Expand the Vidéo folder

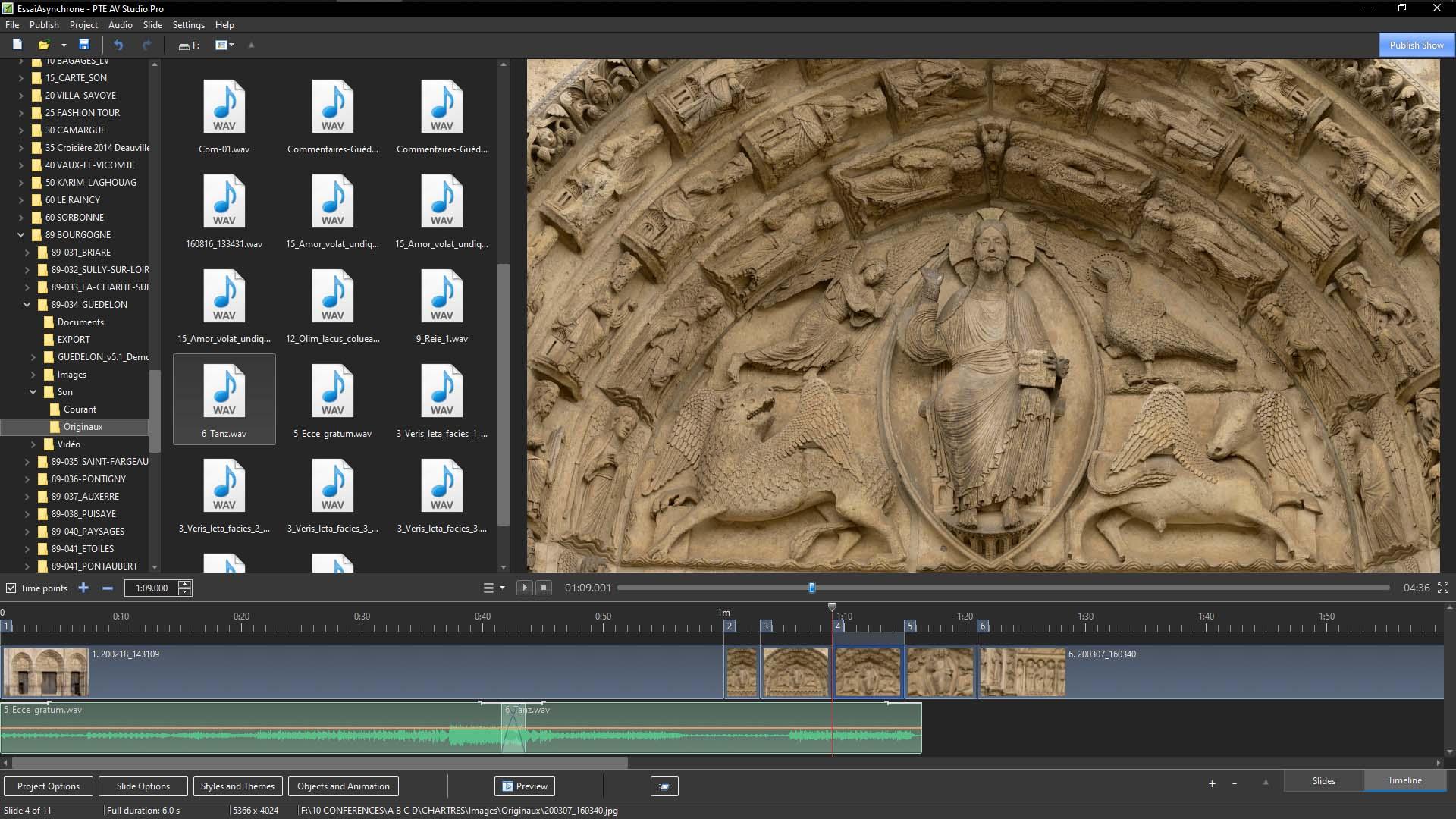33,444
